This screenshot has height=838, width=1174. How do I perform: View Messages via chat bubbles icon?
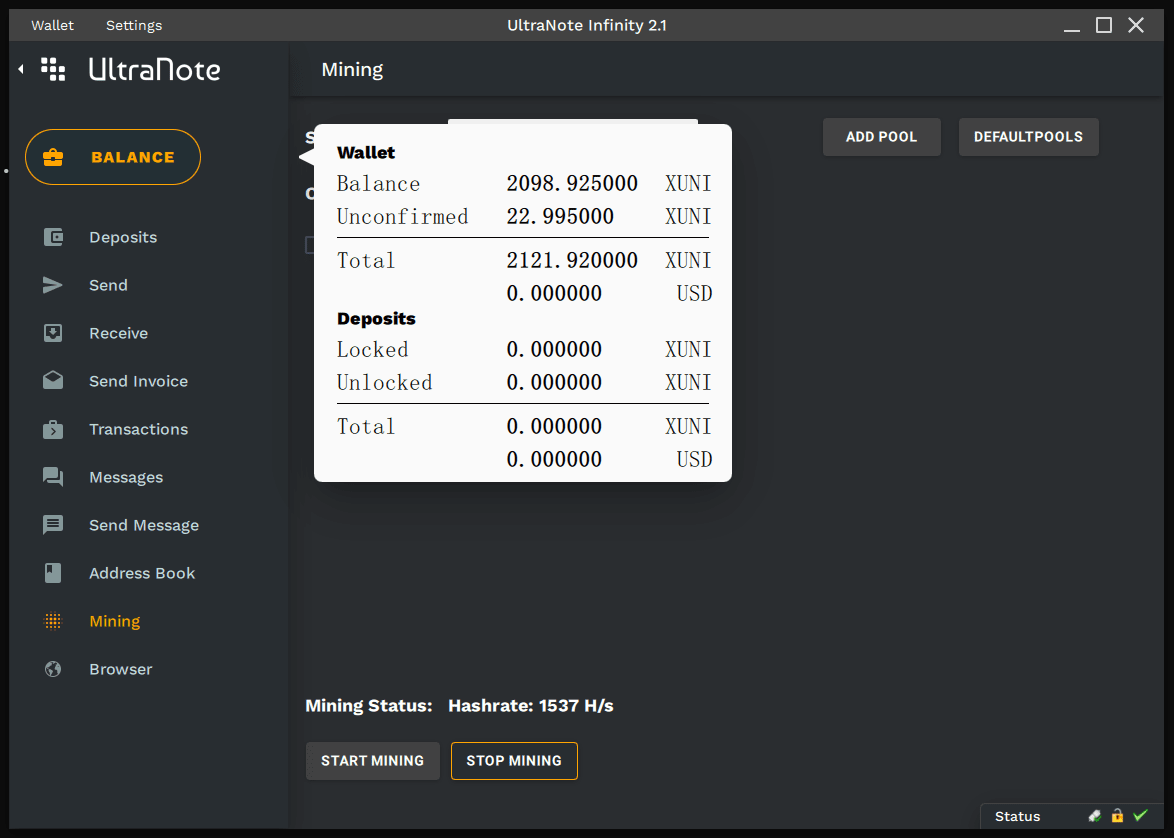coord(53,477)
